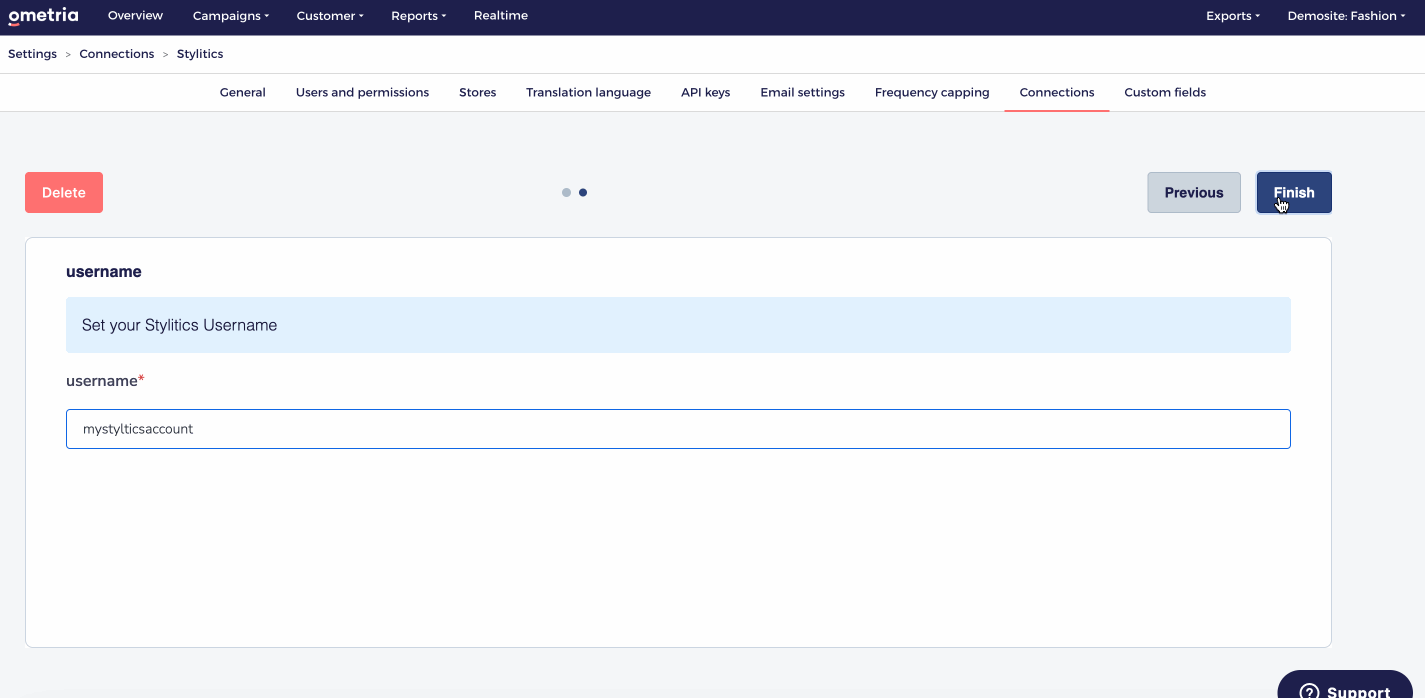Switch to Email settings tab
Image resolution: width=1425 pixels, height=698 pixels.
coord(802,92)
